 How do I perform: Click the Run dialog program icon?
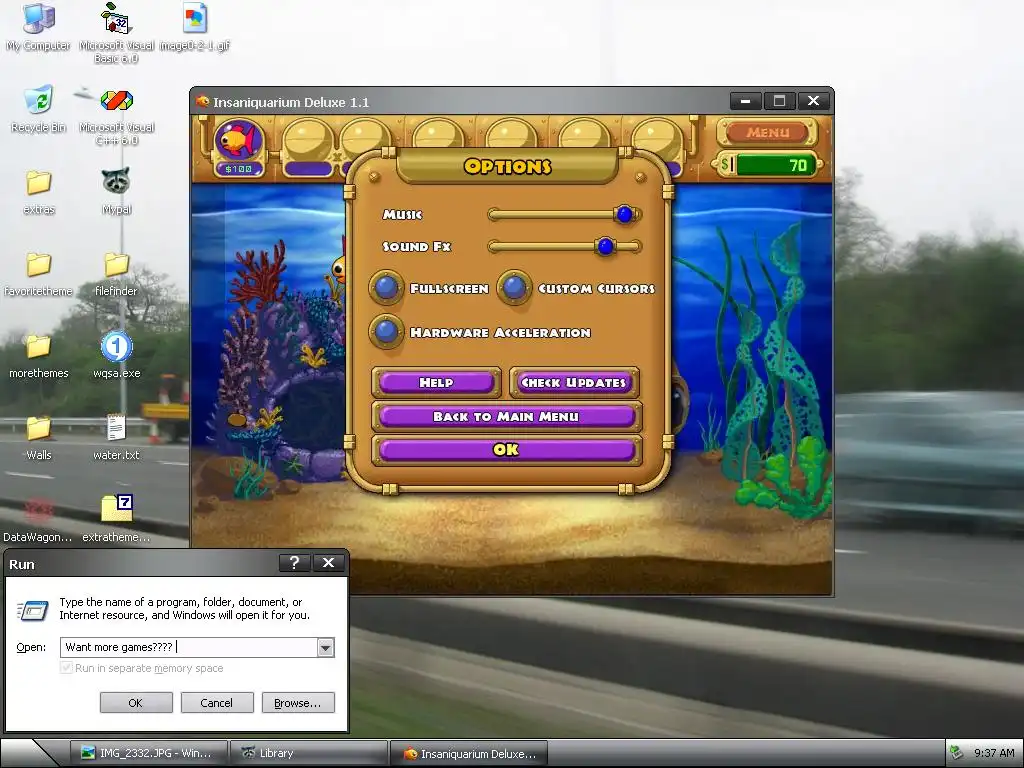coord(33,610)
